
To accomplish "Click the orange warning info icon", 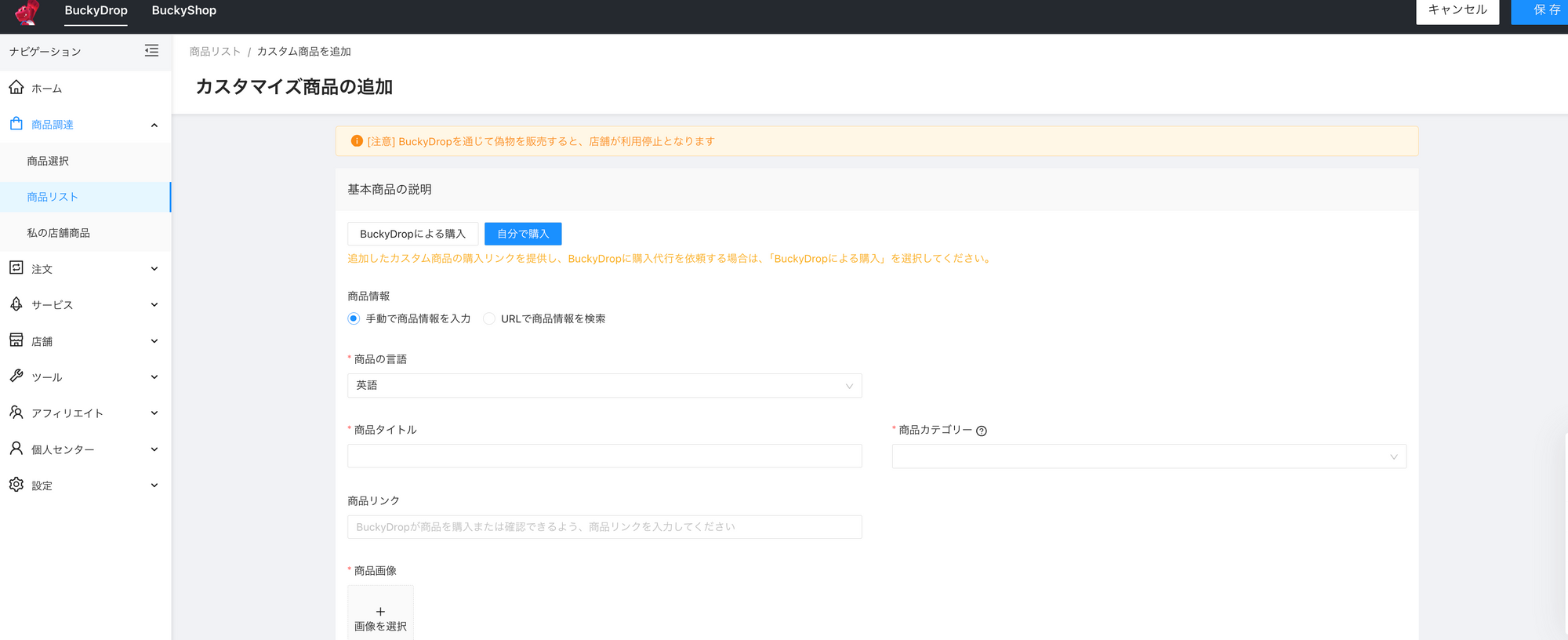I will 357,141.
